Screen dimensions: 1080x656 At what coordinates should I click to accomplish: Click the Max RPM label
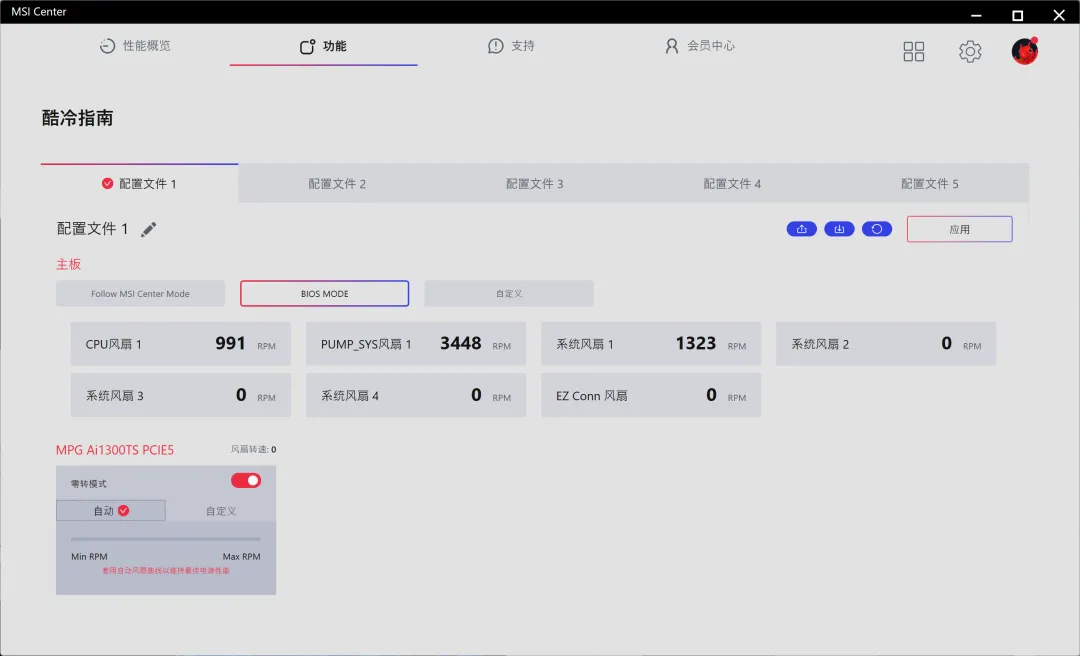(242, 557)
